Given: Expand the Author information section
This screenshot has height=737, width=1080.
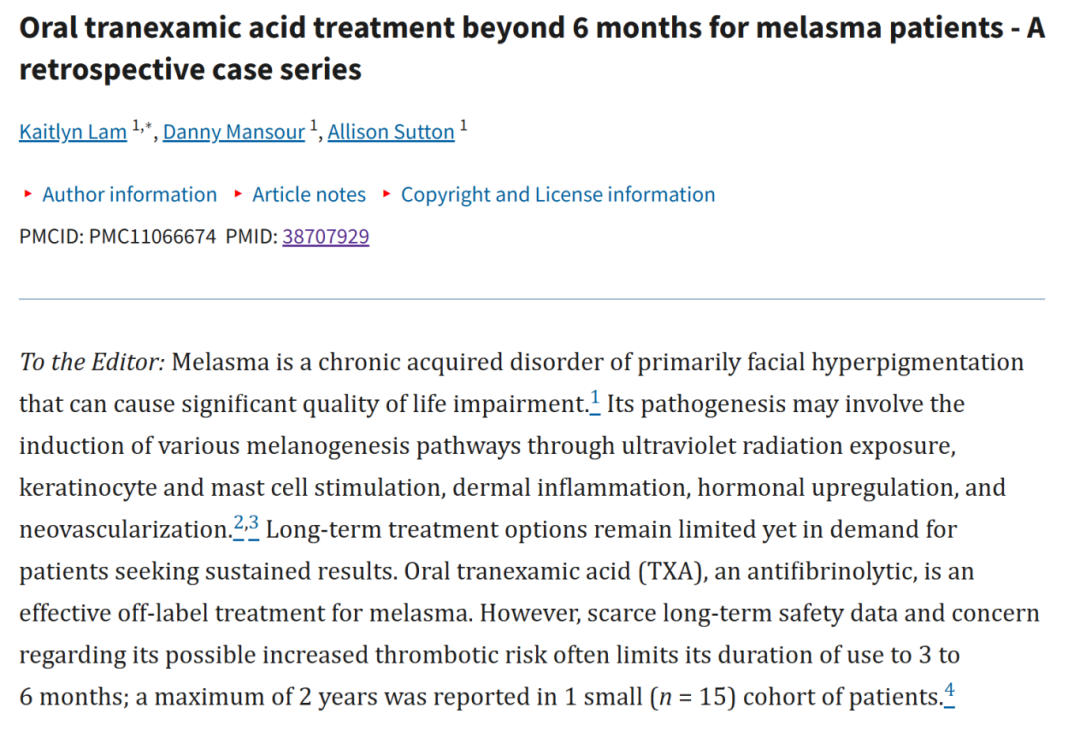Looking at the screenshot, I should (129, 194).
